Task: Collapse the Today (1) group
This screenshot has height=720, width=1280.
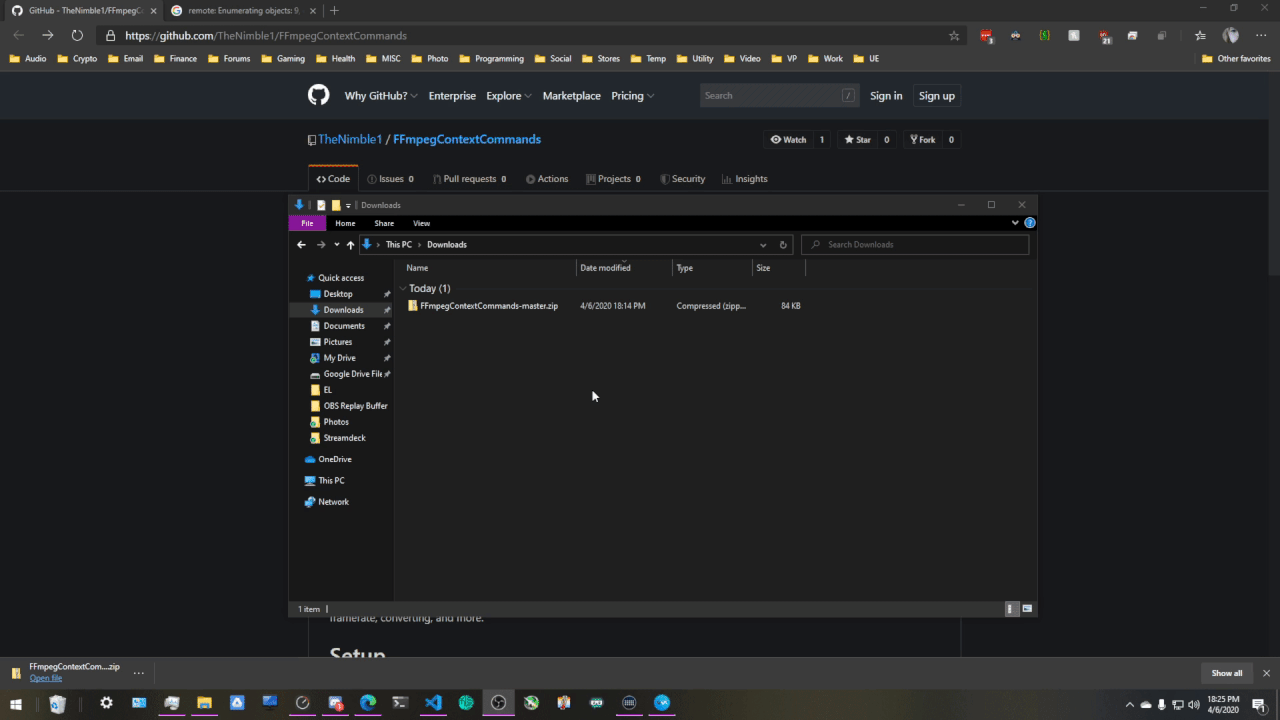Action: [x=403, y=288]
